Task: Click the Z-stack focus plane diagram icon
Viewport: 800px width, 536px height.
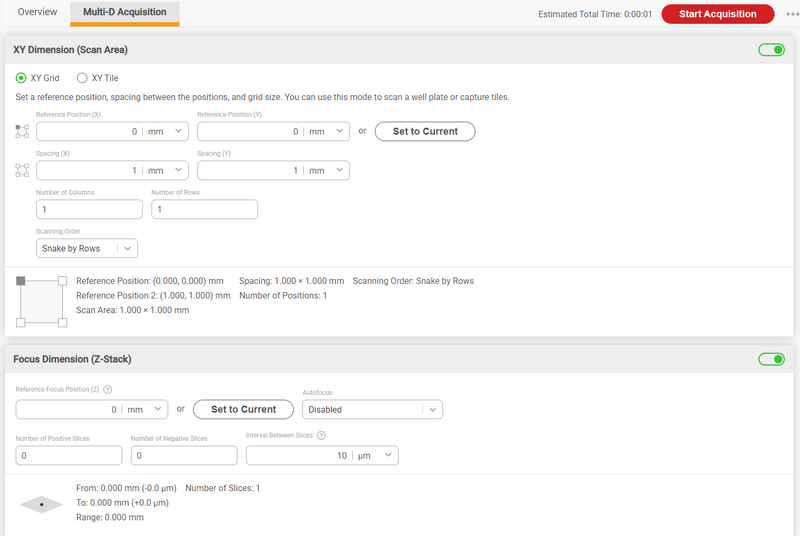Action: coord(41,504)
